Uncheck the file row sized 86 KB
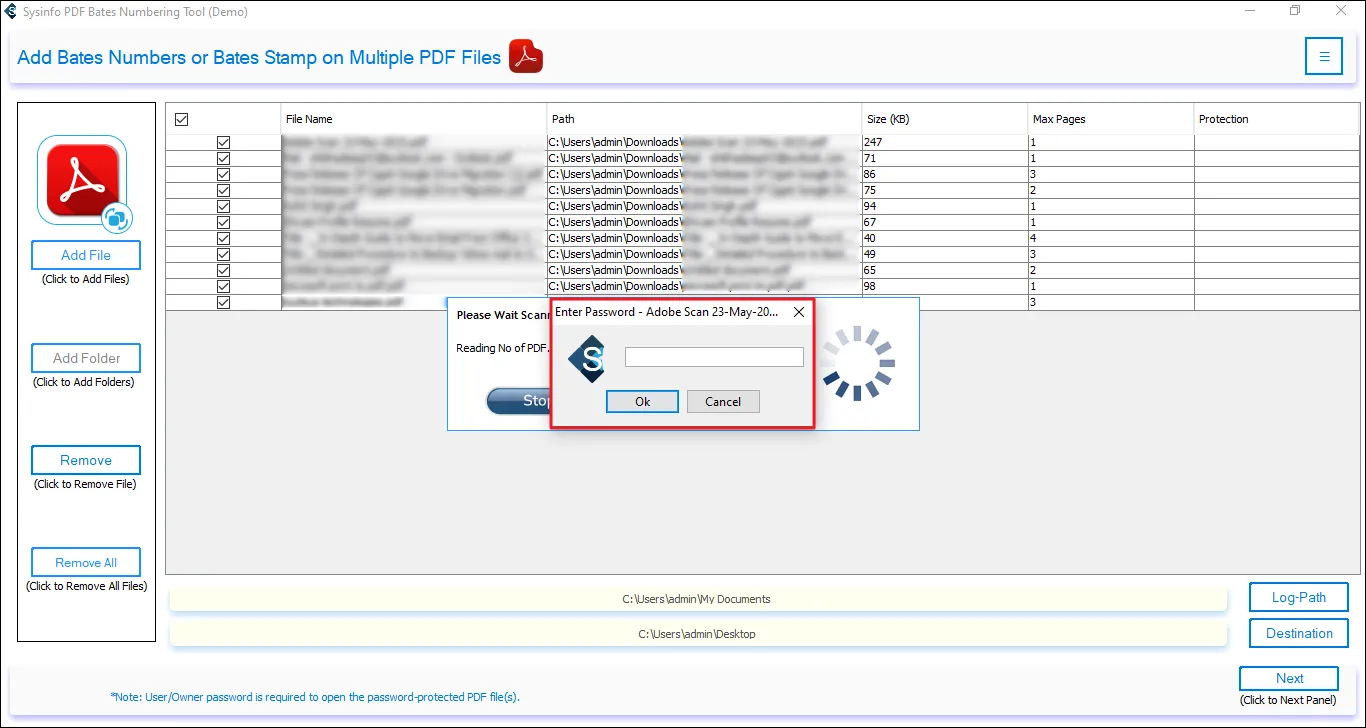The height and width of the screenshot is (728, 1366). click(223, 174)
